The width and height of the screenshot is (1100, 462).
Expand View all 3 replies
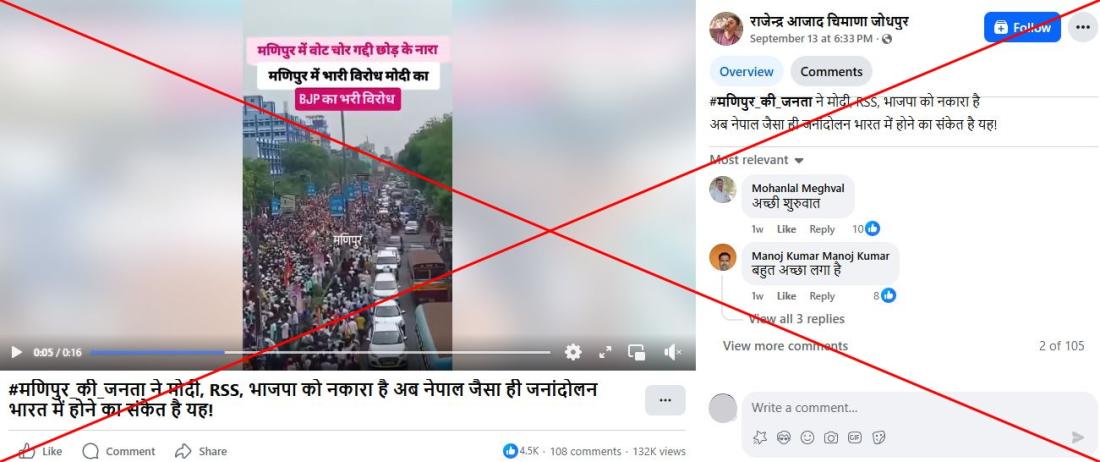tap(796, 319)
